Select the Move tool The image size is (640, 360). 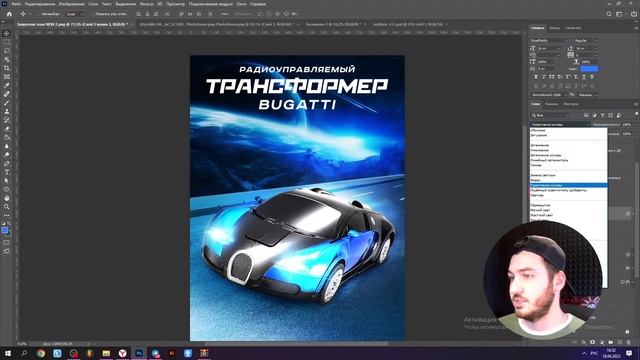click(7, 33)
